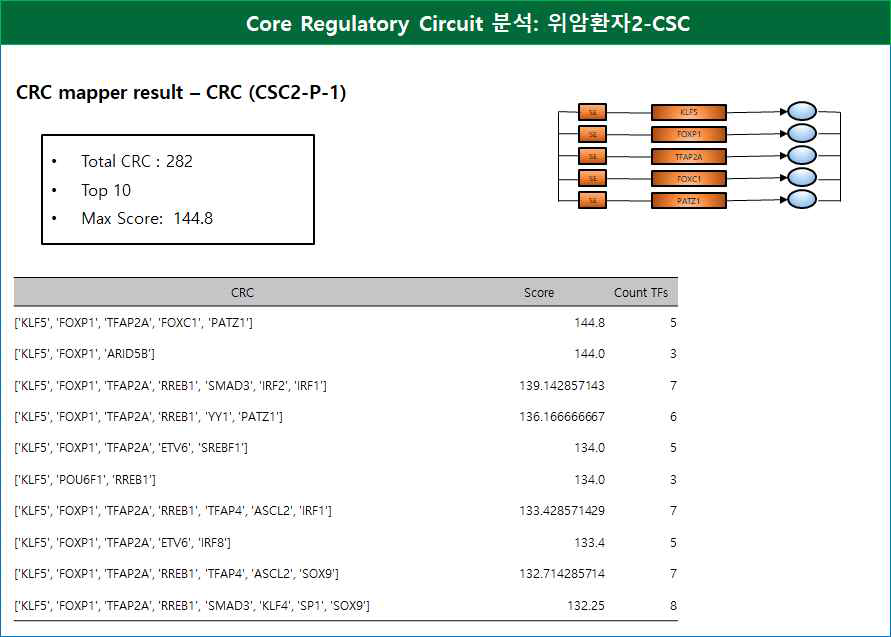Select the CRC row ending with 'YY1', 'PATZ1'
891x637 pixels.
tap(345, 417)
